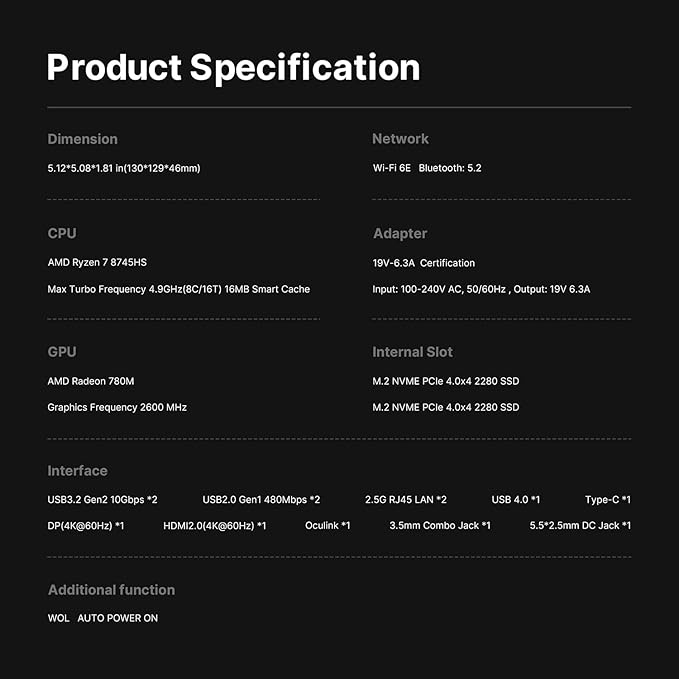679x679 pixels.
Task: Click the Bluetooth: 5.2 text
Action: click(x=450, y=168)
